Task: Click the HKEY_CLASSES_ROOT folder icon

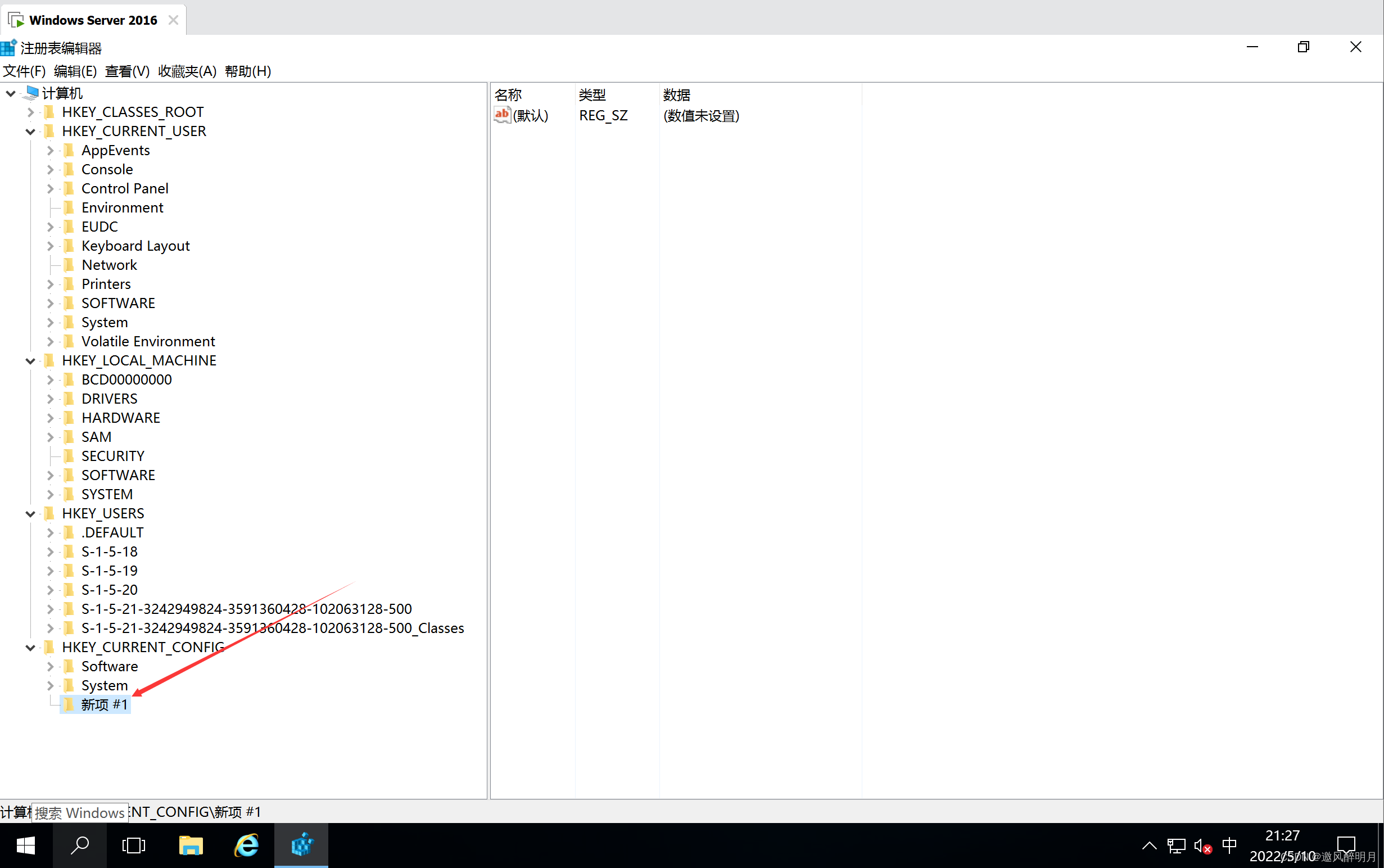Action: [x=49, y=112]
